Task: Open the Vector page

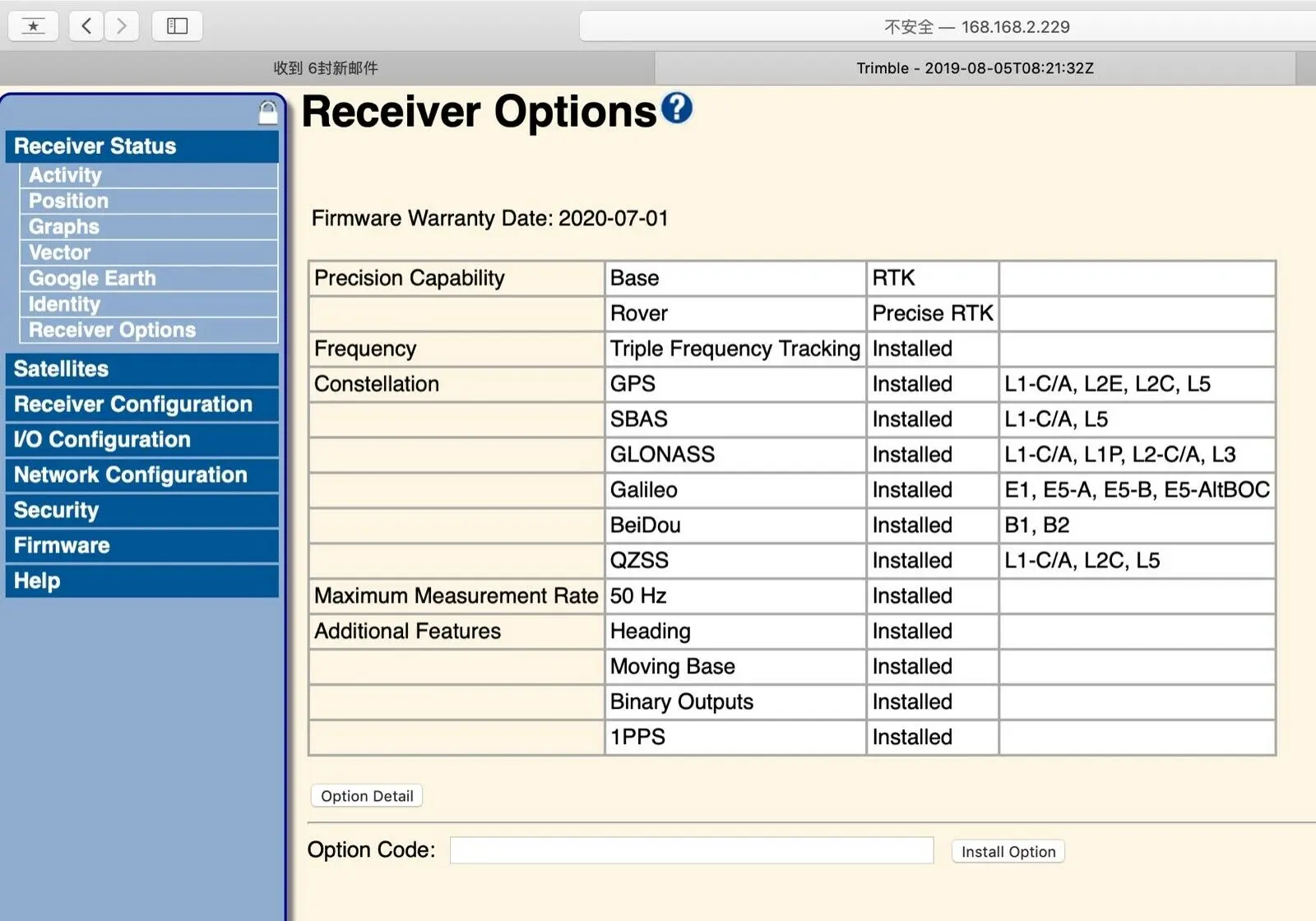Action: [148, 252]
